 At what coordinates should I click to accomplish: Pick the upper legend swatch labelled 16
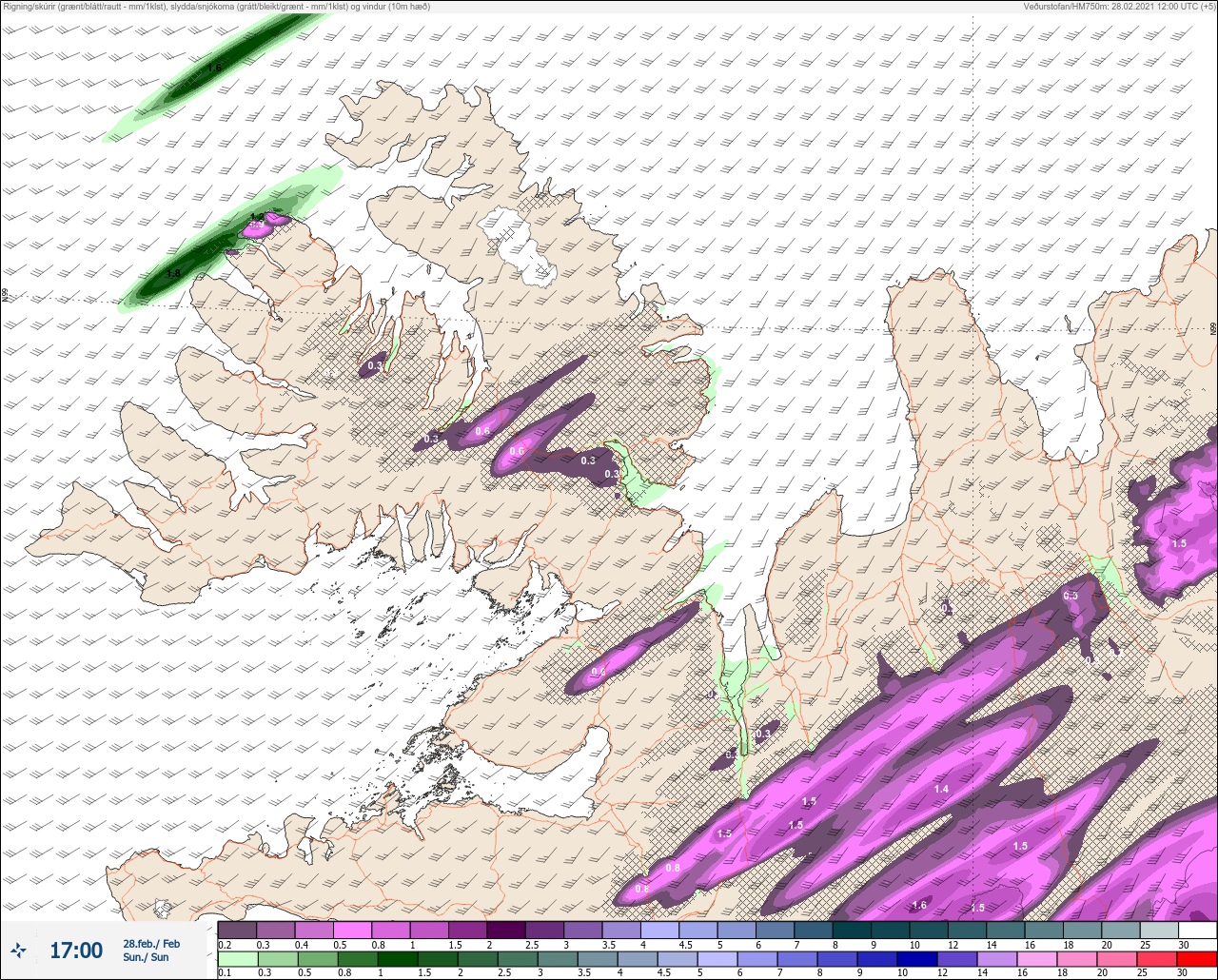click(1045, 930)
